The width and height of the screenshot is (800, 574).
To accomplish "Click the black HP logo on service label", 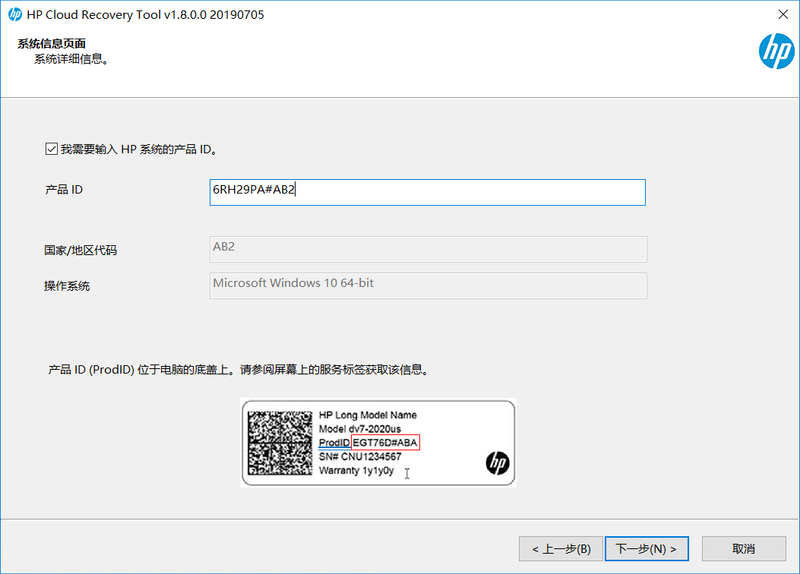I will 497,462.
